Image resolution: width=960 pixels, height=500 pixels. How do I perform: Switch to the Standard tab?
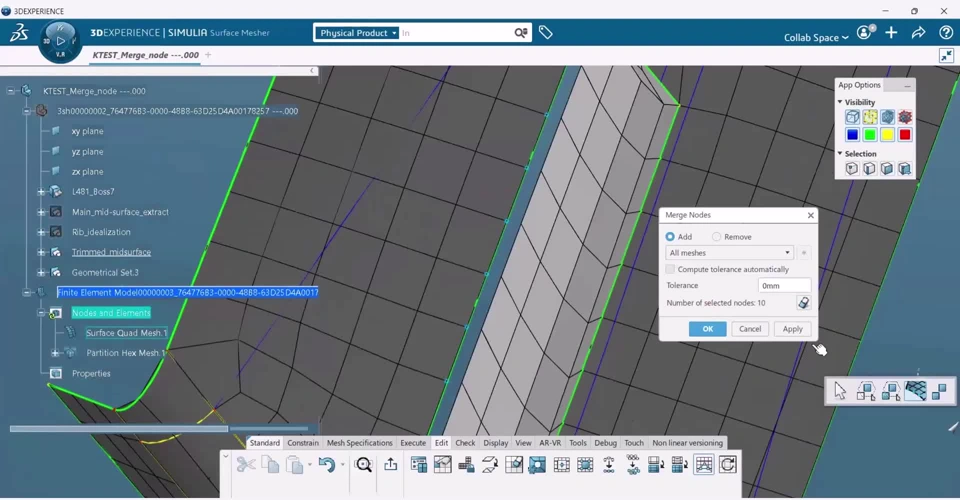[x=264, y=443]
